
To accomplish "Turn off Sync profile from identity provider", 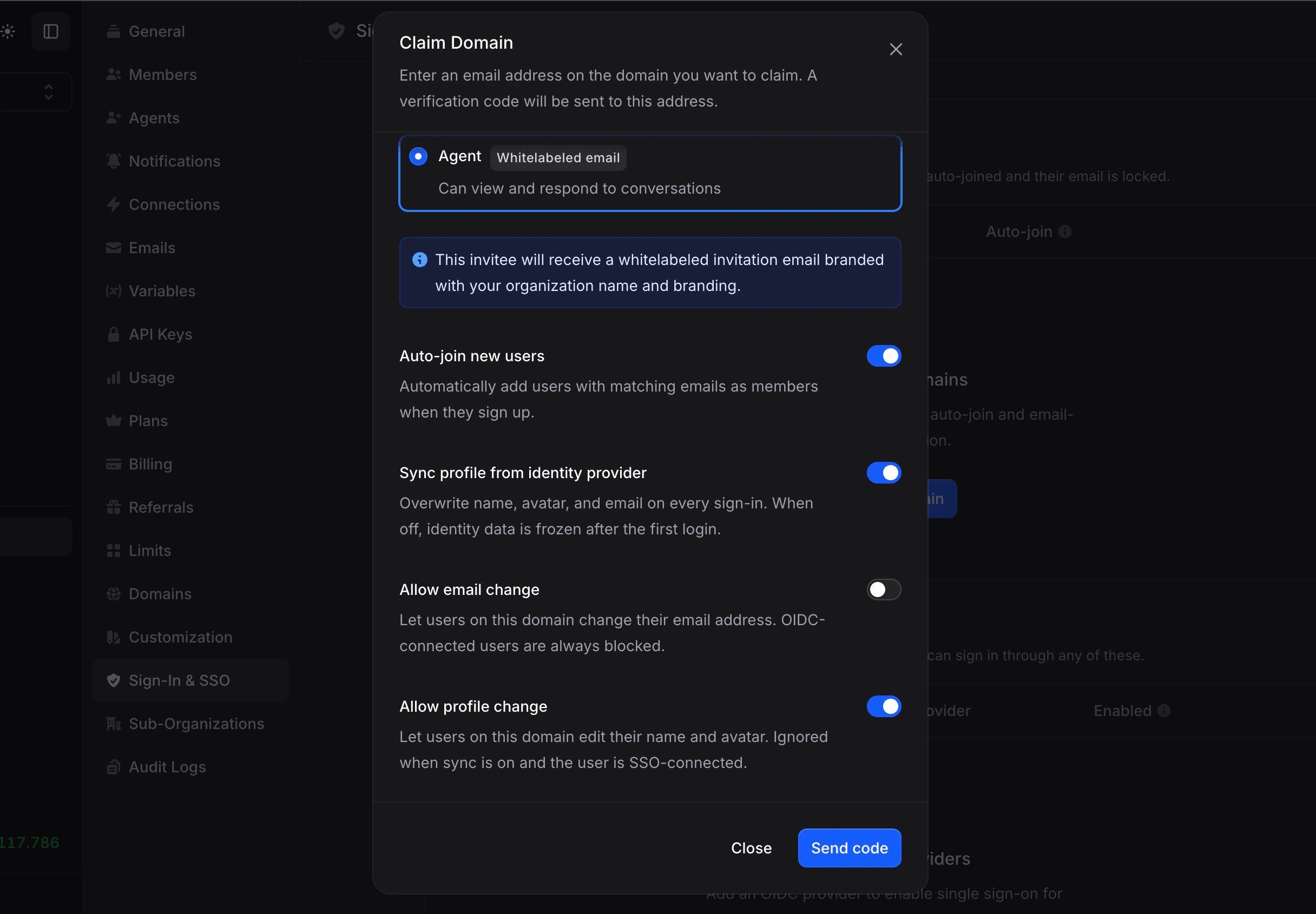I will point(883,473).
